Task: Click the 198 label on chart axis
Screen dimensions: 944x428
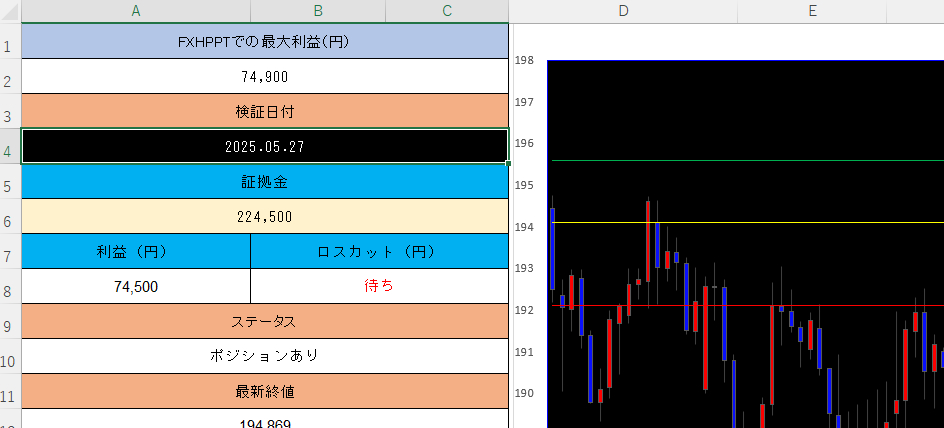Action: 524,61
